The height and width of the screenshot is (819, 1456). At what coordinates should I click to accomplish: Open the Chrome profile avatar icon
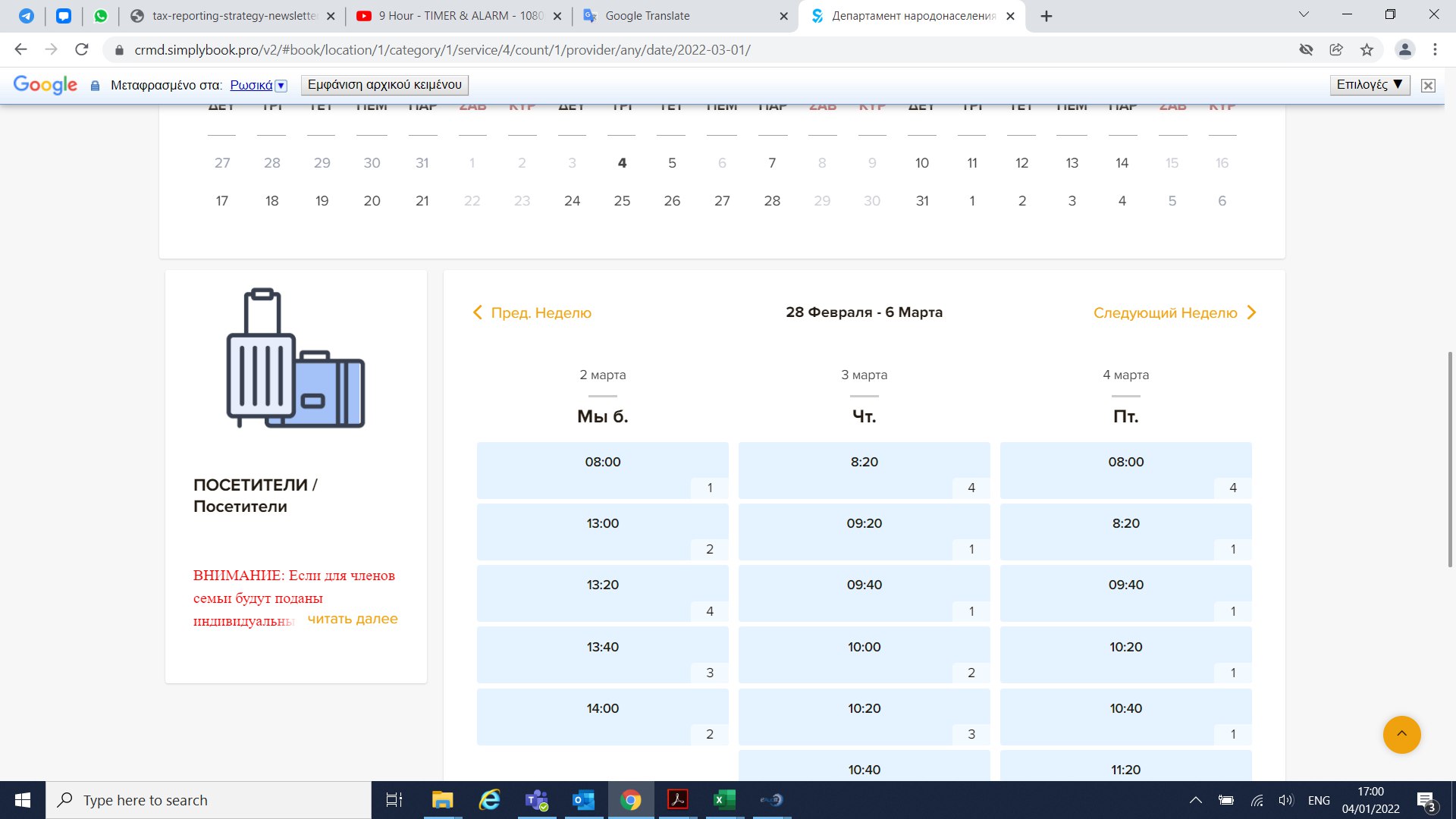(x=1404, y=50)
